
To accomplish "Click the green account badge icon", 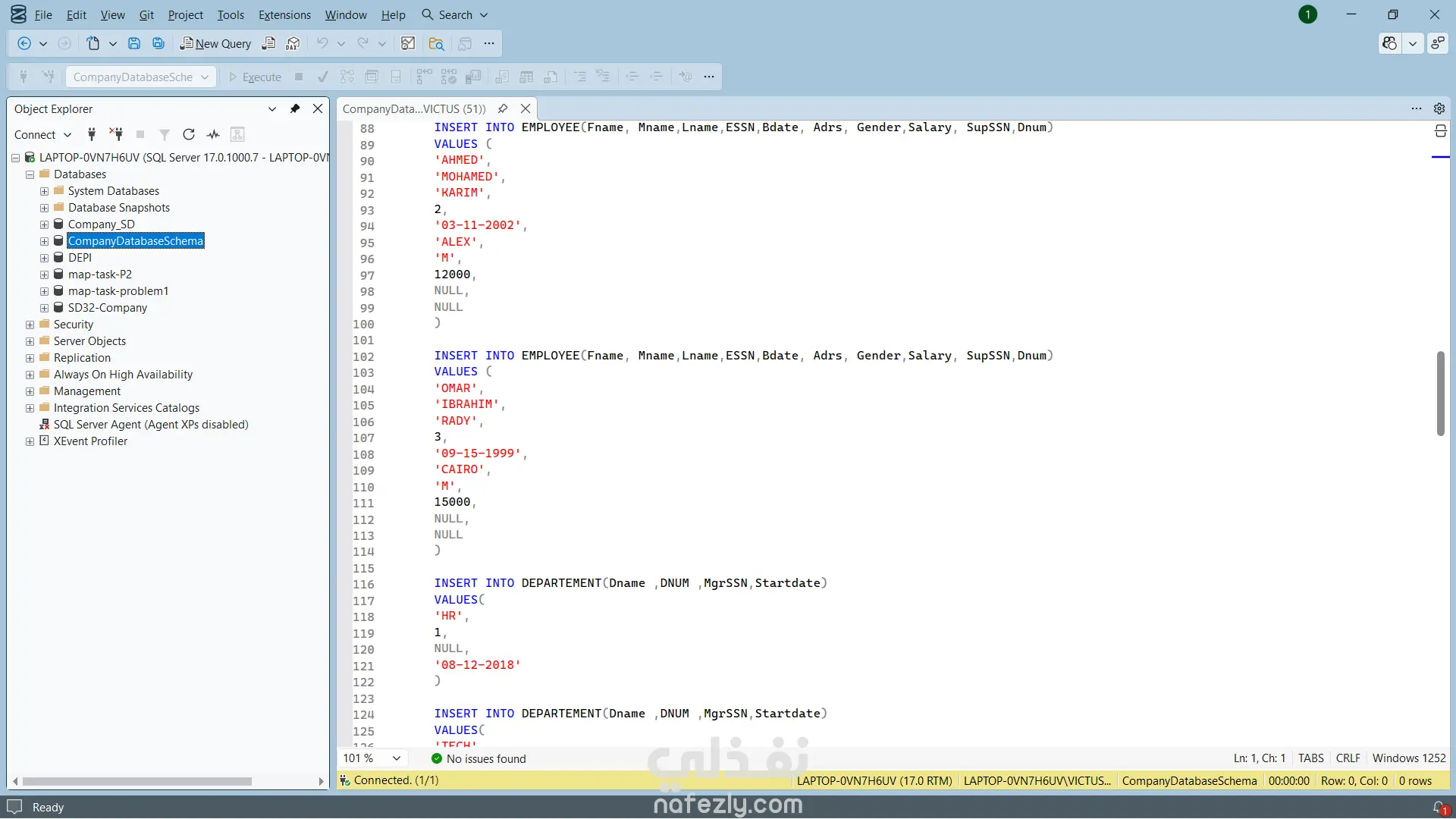I will (x=1308, y=14).
